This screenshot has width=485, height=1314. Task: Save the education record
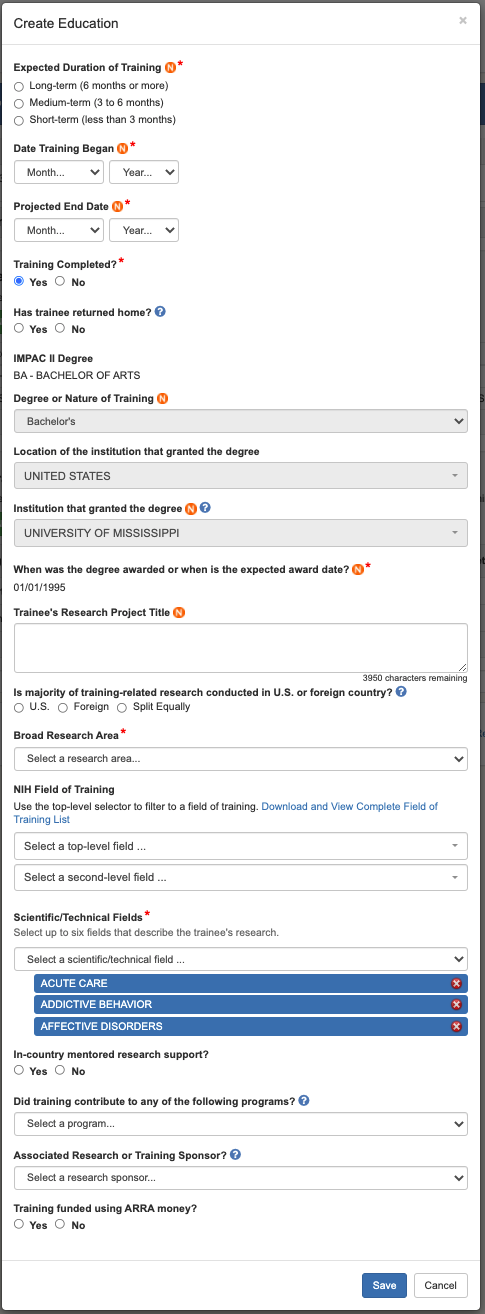click(384, 1285)
